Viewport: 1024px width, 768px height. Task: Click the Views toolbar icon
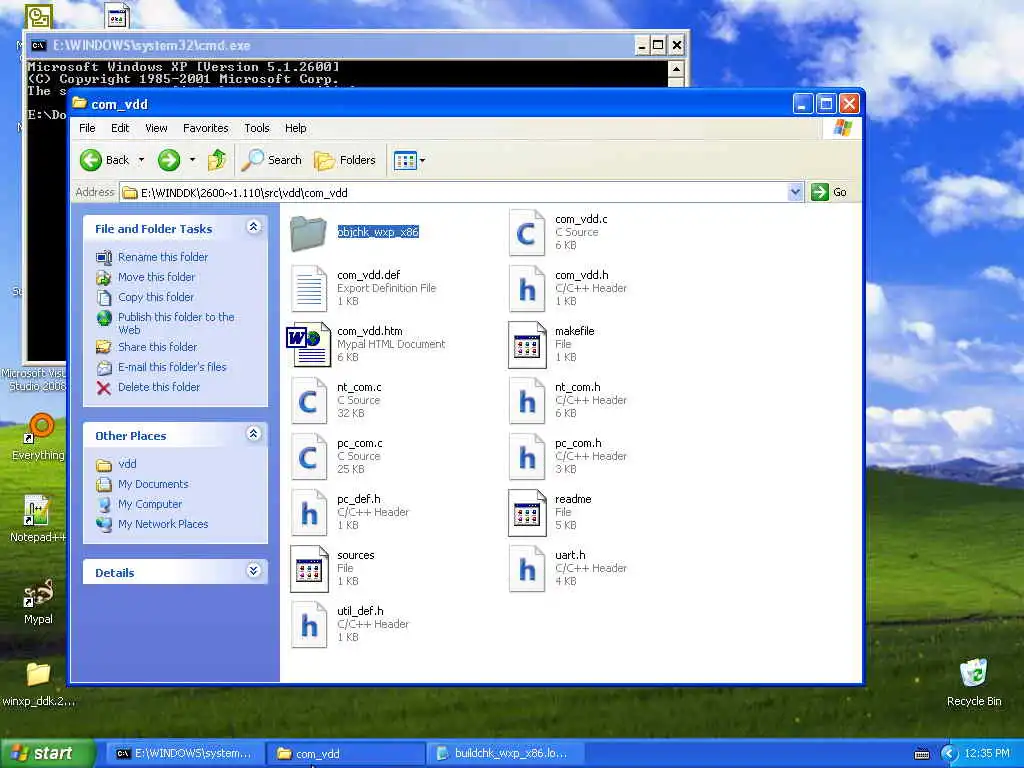[x=405, y=160]
